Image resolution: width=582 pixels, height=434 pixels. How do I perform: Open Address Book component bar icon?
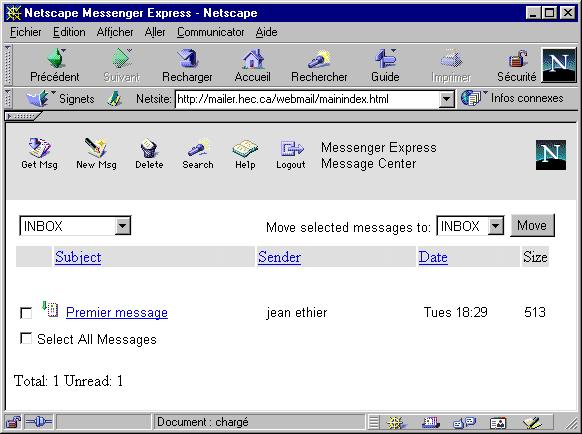[x=498, y=423]
